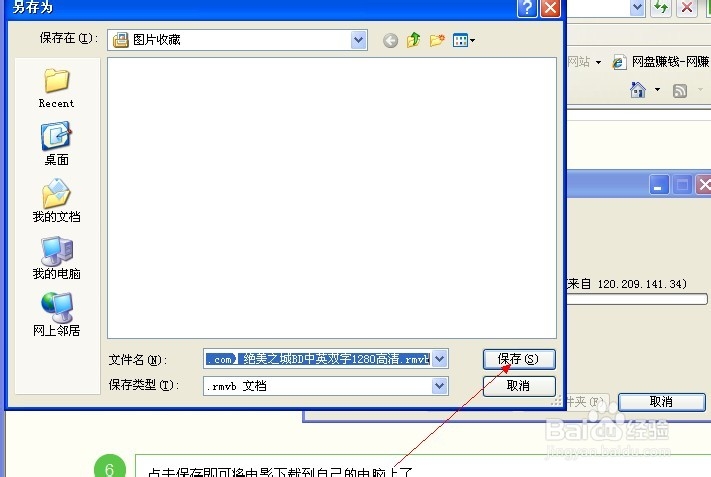This screenshot has width=711, height=477.
Task: Create a new folder
Action: click(x=437, y=40)
